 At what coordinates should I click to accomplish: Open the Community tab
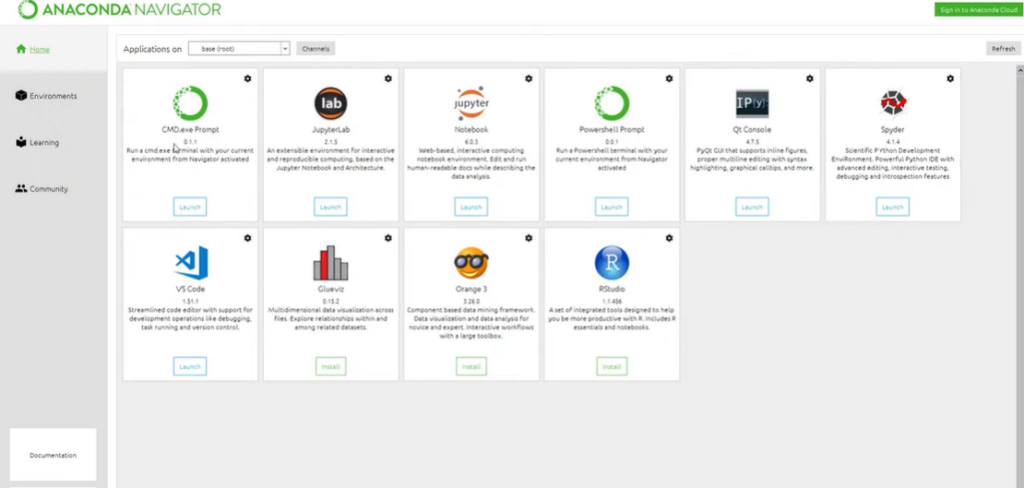(48, 189)
